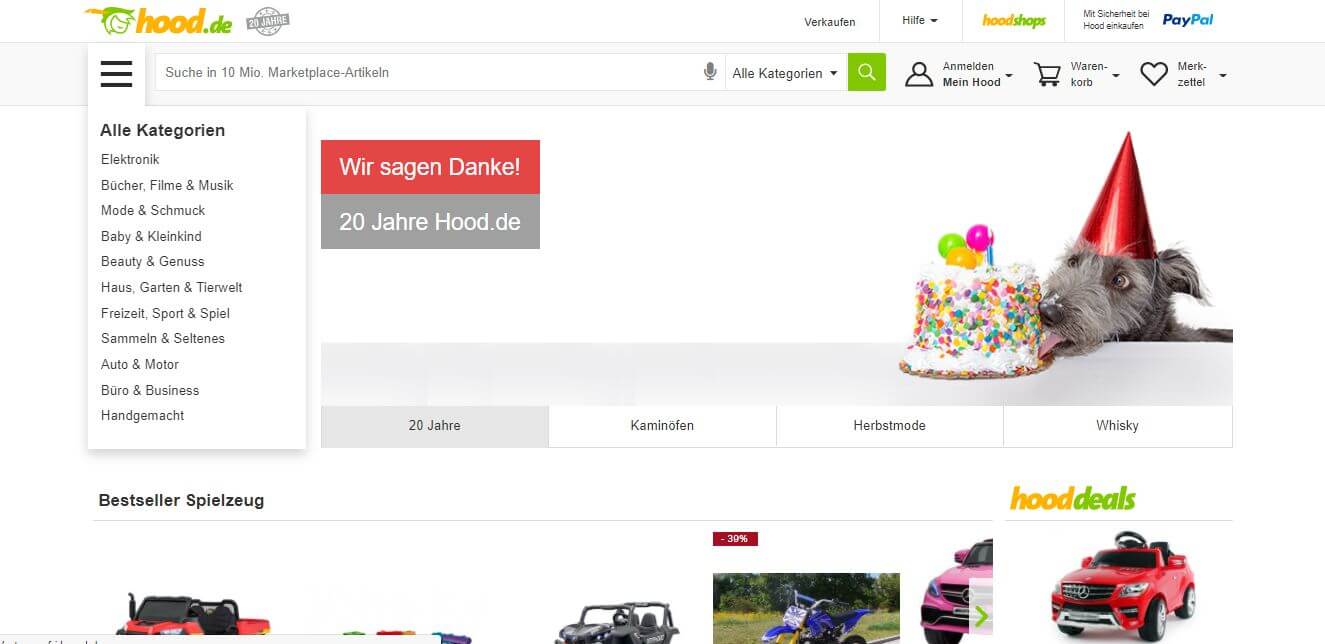This screenshot has height=644, width=1325.
Task: Switch to the Kaminöfen banner tab
Action: 662,426
